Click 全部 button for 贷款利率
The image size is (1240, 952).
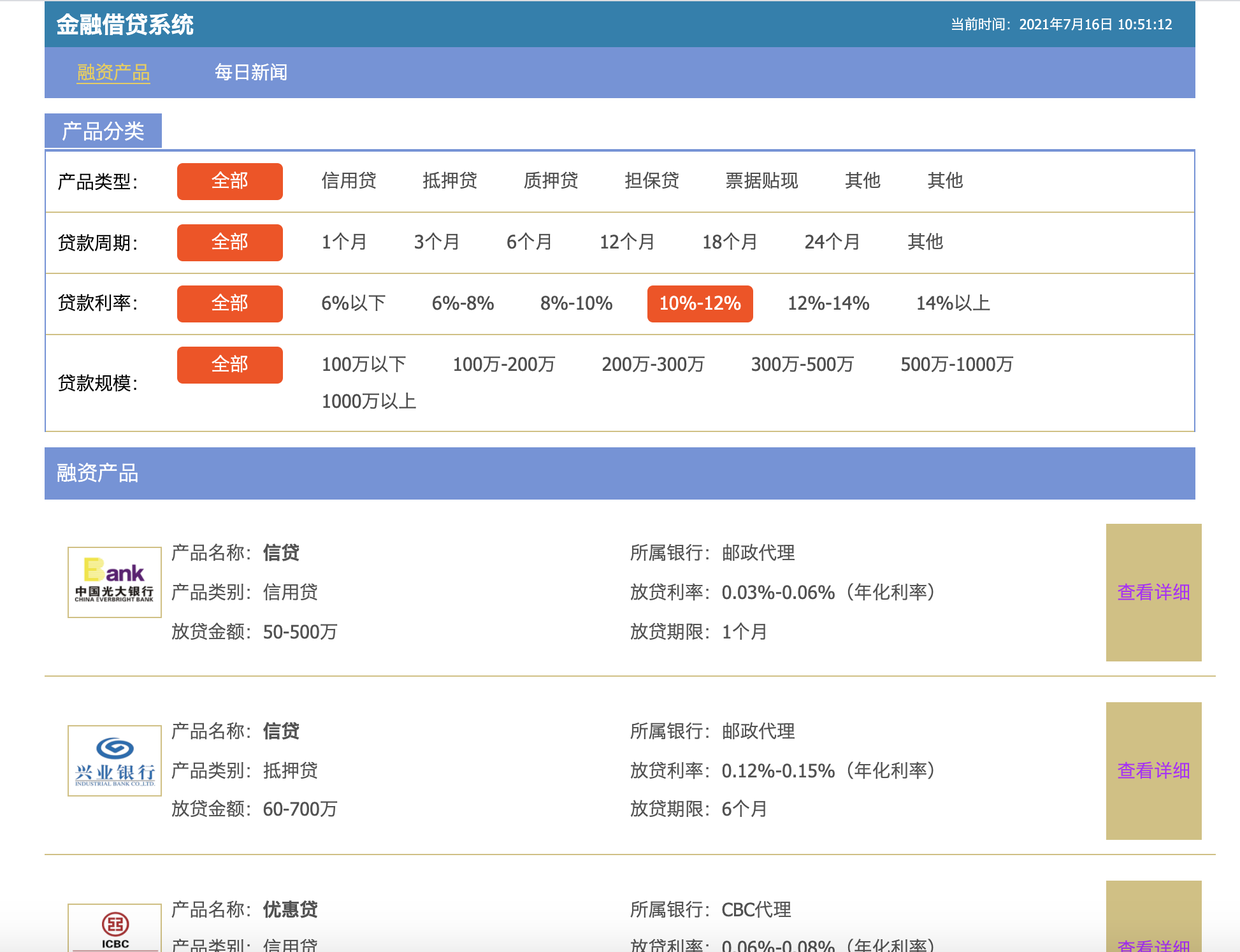(x=229, y=304)
